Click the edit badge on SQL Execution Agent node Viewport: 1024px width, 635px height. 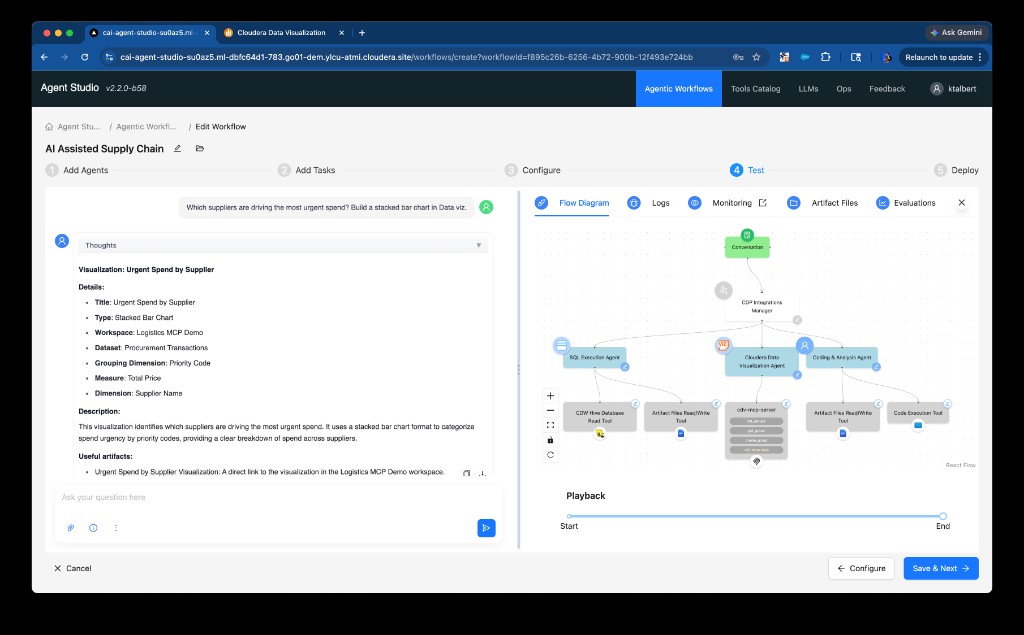pos(624,367)
